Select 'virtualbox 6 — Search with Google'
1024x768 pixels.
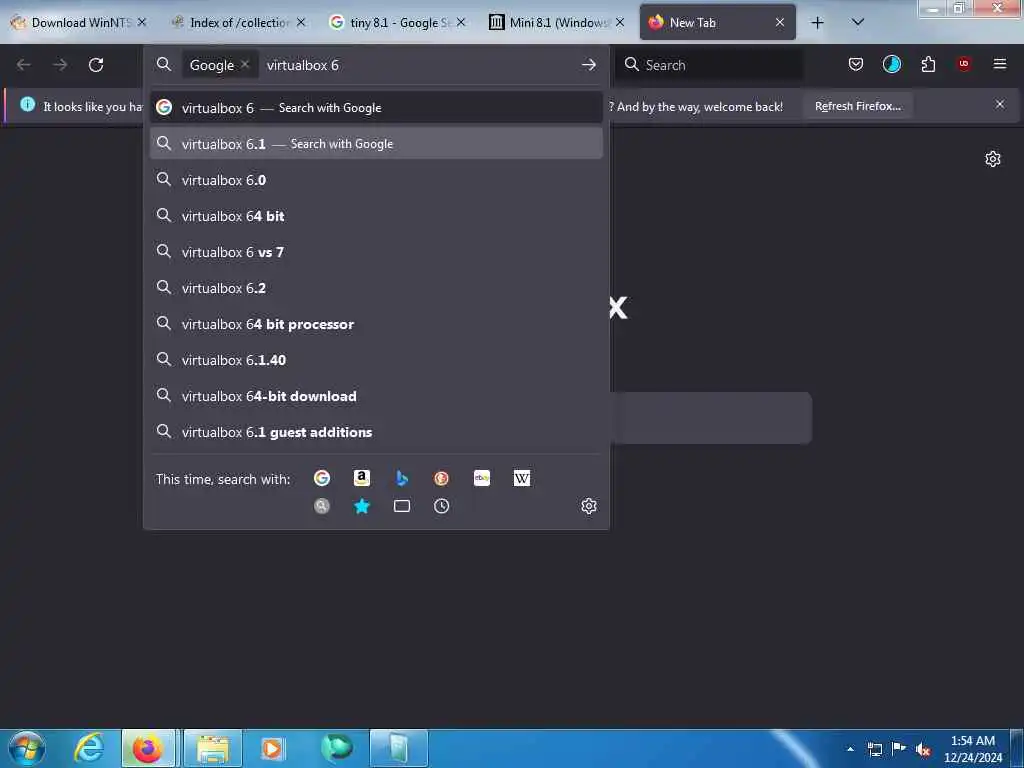coord(376,108)
